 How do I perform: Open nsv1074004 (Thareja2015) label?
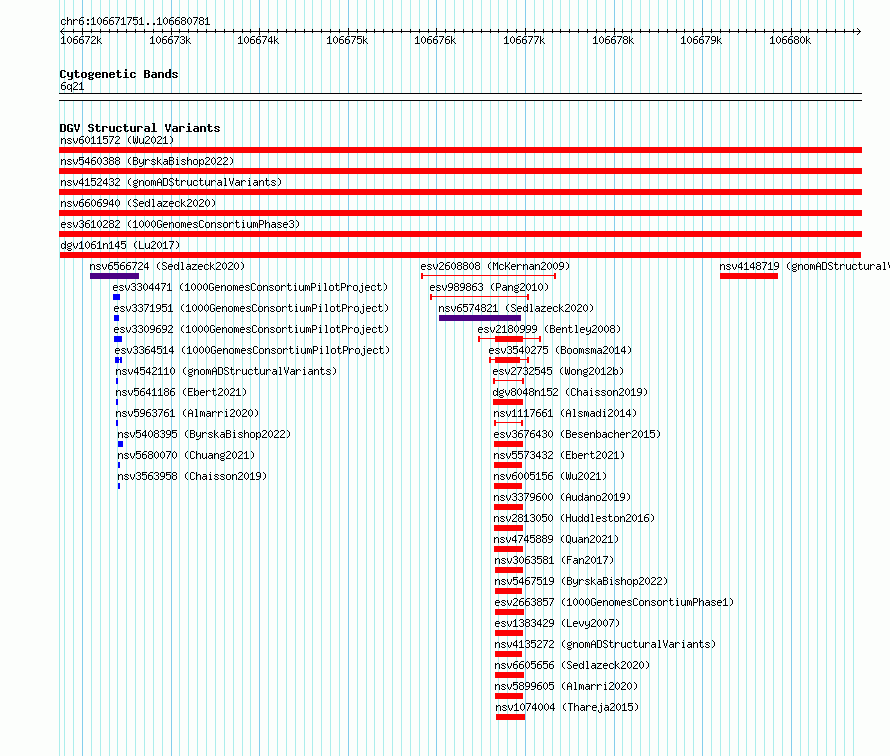tap(567, 707)
